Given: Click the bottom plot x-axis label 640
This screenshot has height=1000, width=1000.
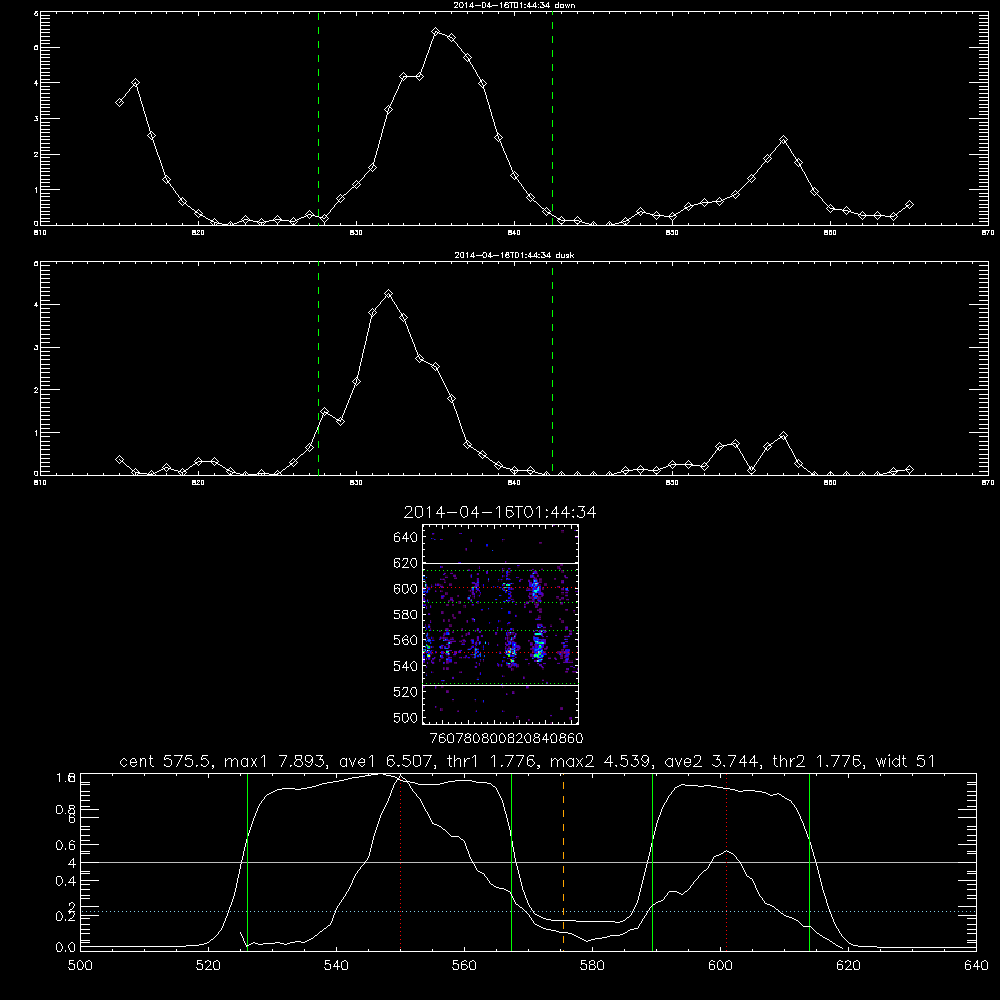Looking at the screenshot, I should [x=976, y=966].
